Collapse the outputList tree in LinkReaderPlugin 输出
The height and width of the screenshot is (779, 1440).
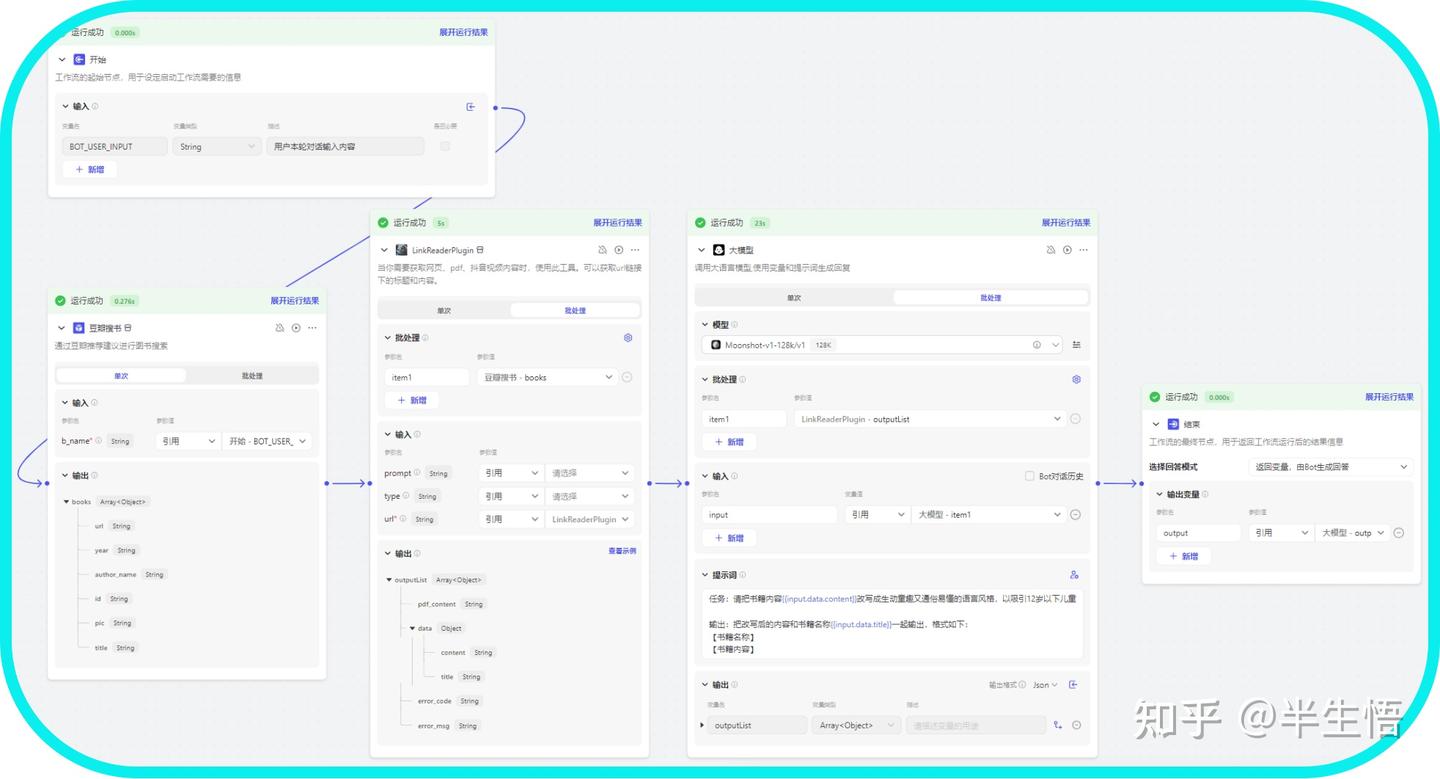pos(389,580)
